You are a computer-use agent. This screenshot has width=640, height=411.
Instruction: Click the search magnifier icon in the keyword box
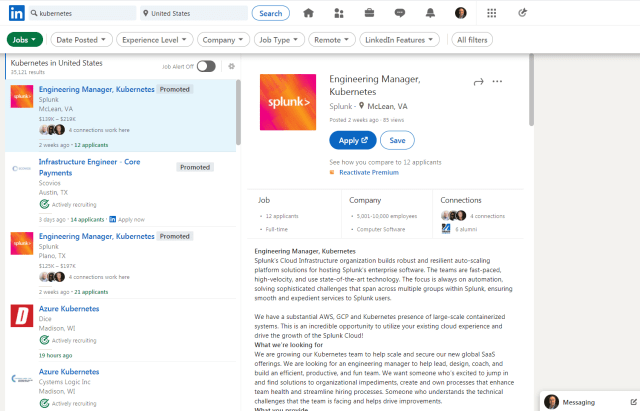pos(34,13)
